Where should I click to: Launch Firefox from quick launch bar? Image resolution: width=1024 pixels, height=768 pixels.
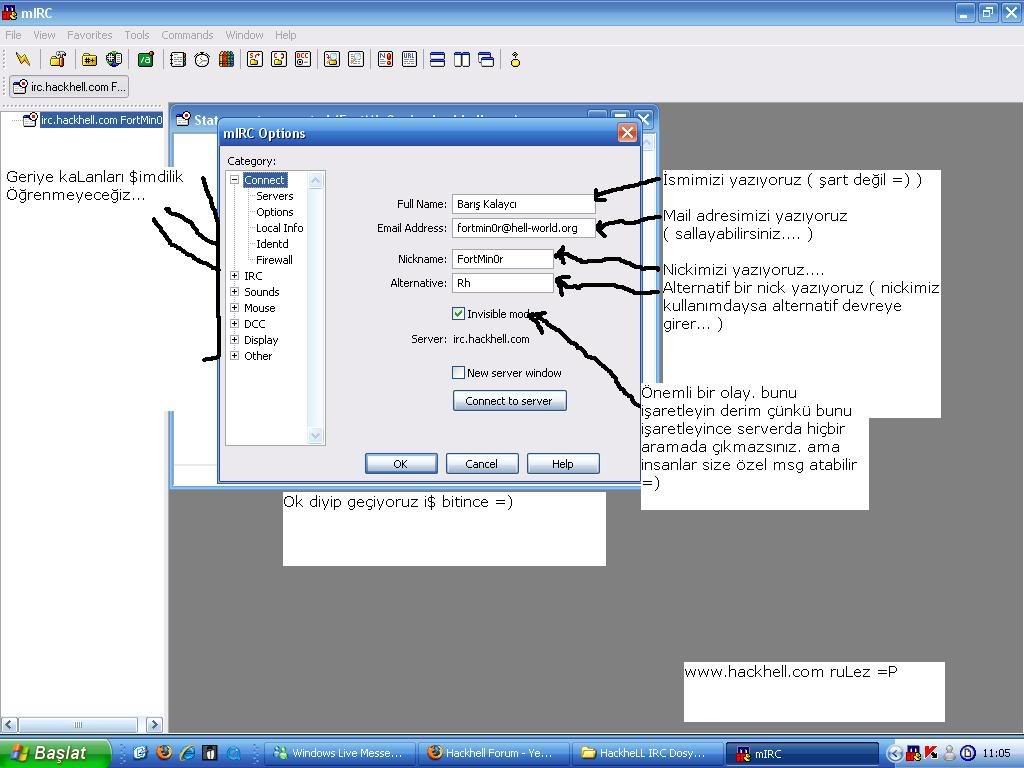click(164, 752)
